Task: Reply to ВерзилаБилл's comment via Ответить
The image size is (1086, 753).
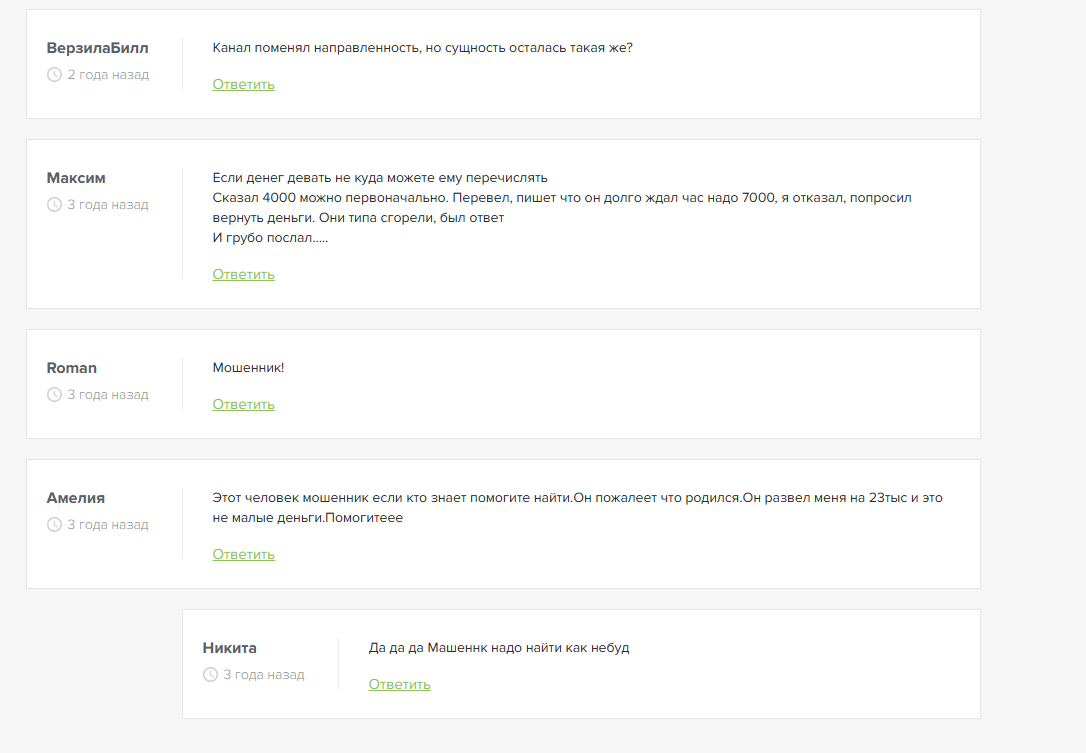Action: tap(243, 85)
